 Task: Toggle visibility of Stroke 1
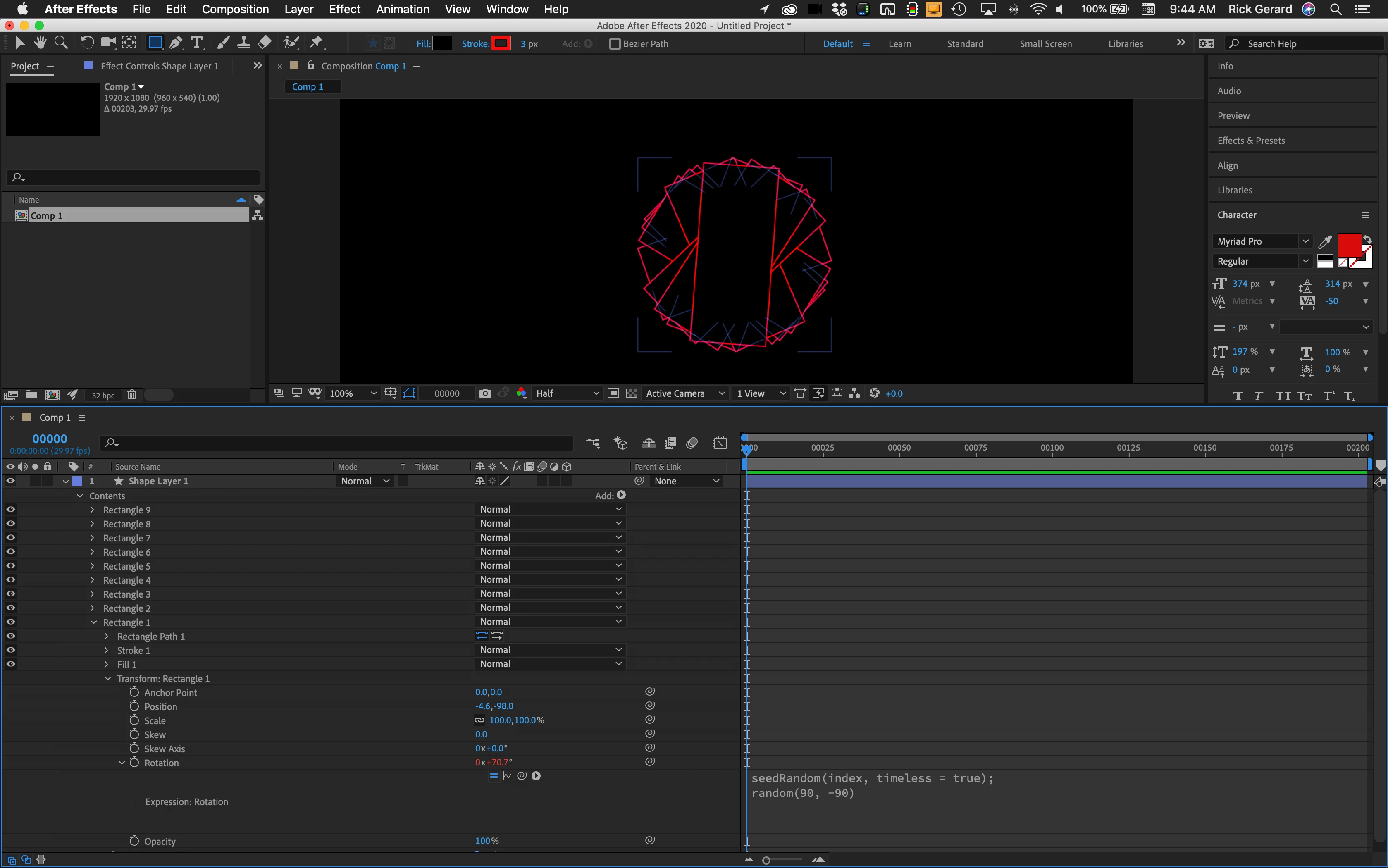coord(10,650)
